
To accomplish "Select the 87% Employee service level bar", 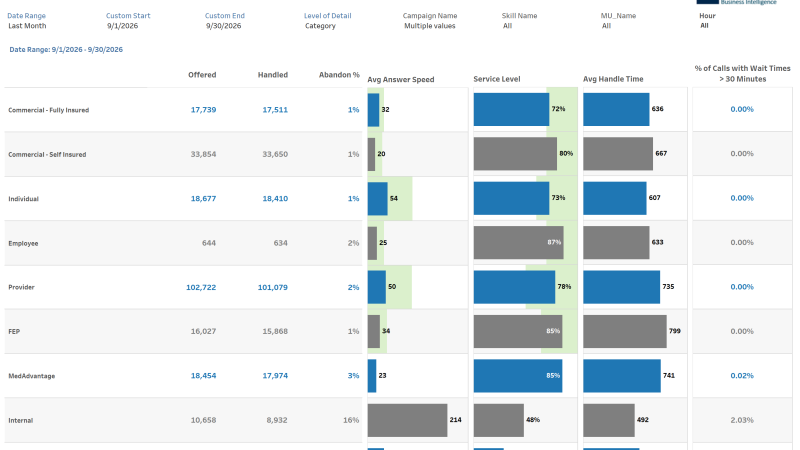I will (x=518, y=242).
